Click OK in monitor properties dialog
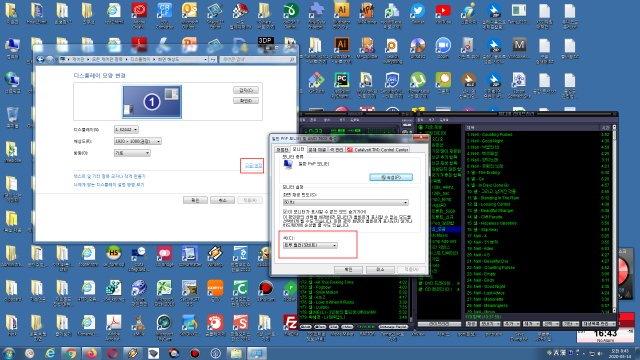This screenshot has width=640, height=360. (348, 269)
